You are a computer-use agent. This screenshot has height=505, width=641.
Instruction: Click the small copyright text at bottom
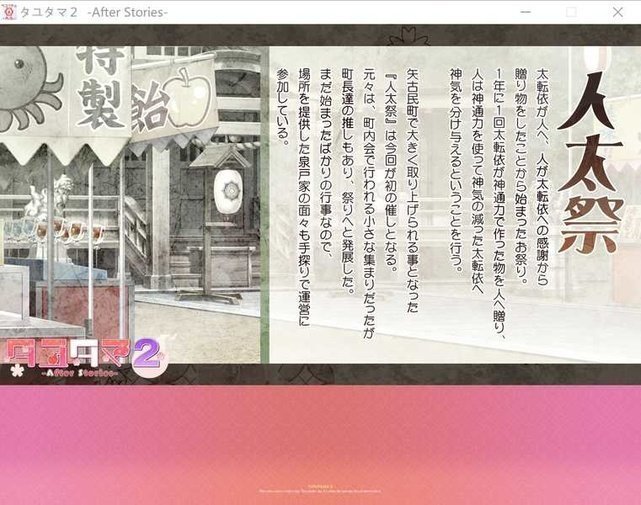click(x=320, y=489)
